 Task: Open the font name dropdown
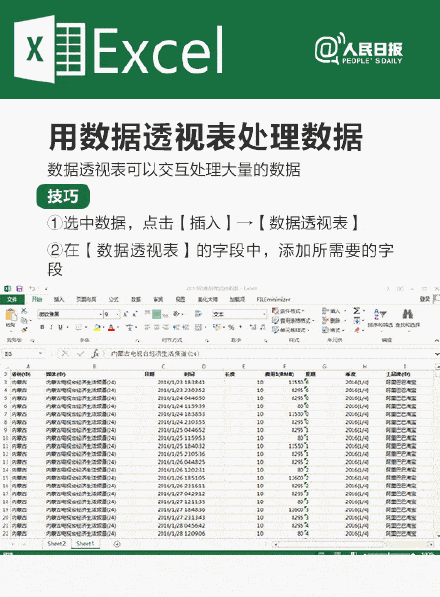click(x=101, y=314)
